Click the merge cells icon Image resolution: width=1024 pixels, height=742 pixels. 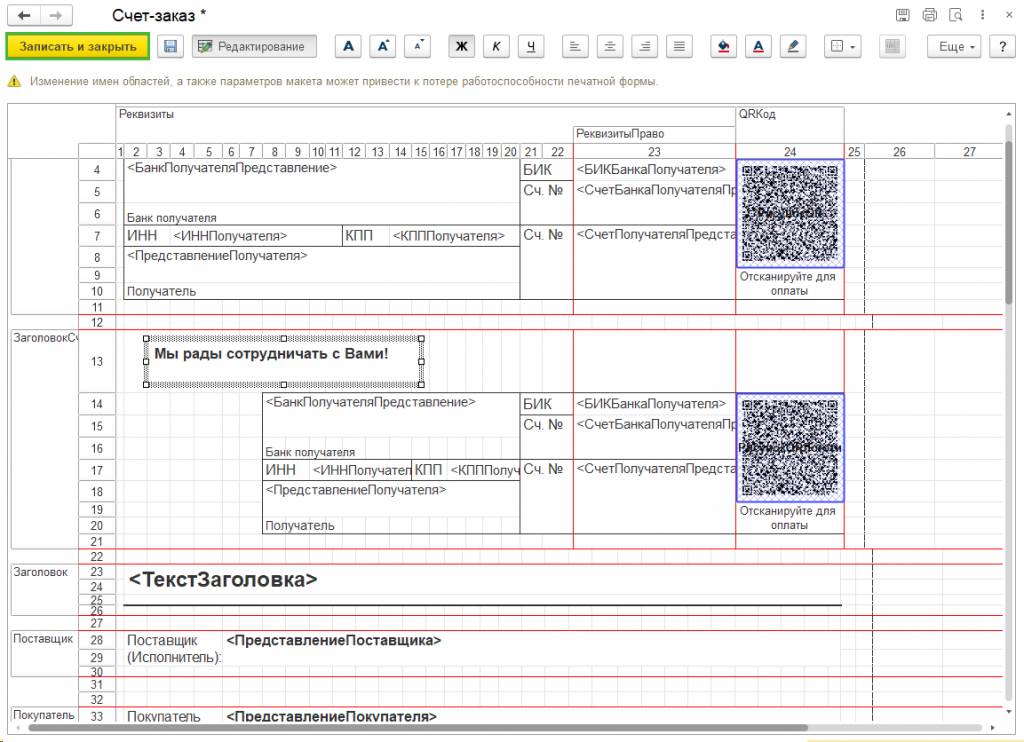(892, 46)
